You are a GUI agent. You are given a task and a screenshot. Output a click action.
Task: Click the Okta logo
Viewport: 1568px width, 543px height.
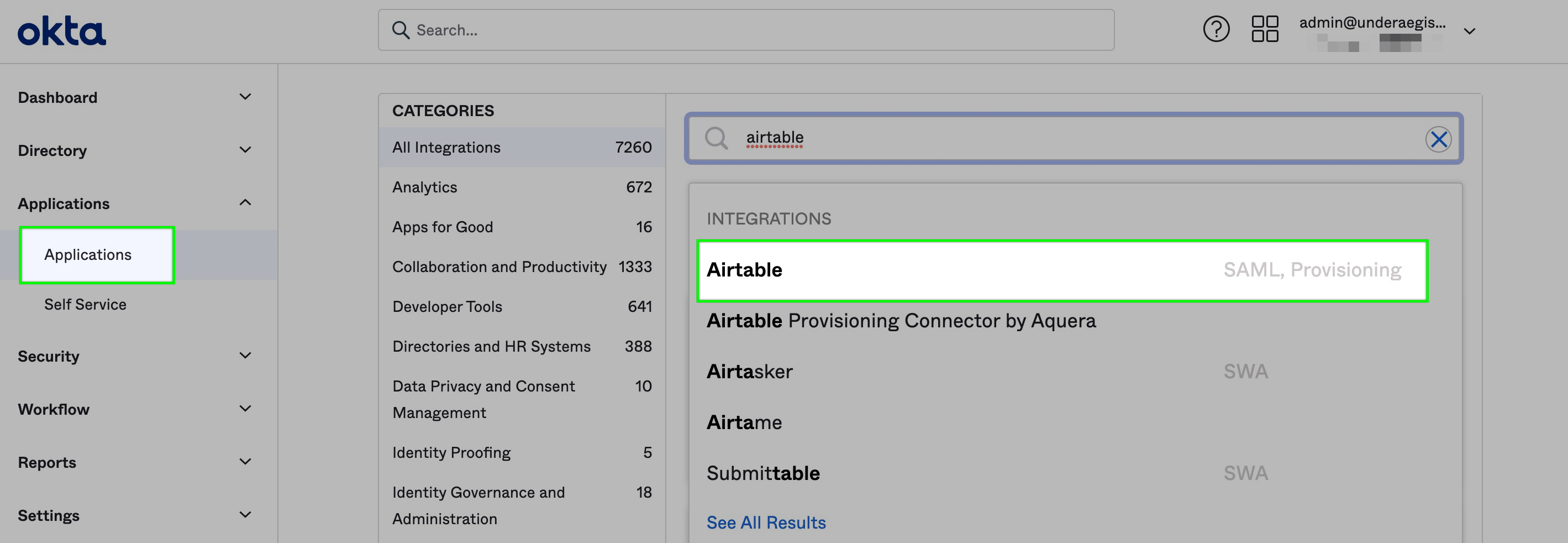[x=61, y=31]
